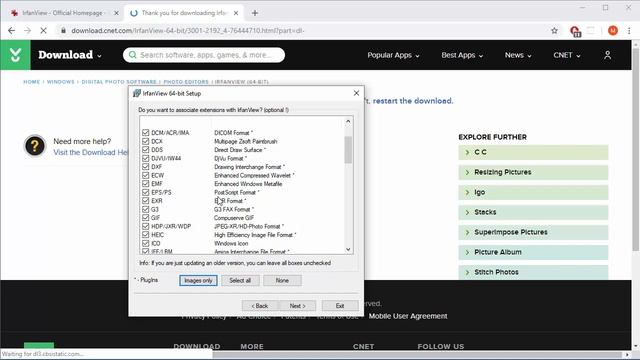The width and height of the screenshot is (640, 360).
Task: Close the Thank you for downloading tab
Action: [236, 13]
